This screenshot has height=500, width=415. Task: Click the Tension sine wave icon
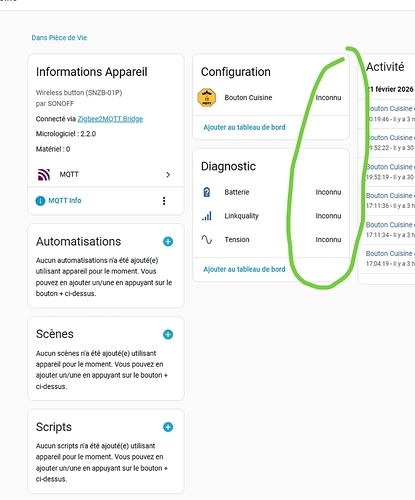point(207,240)
